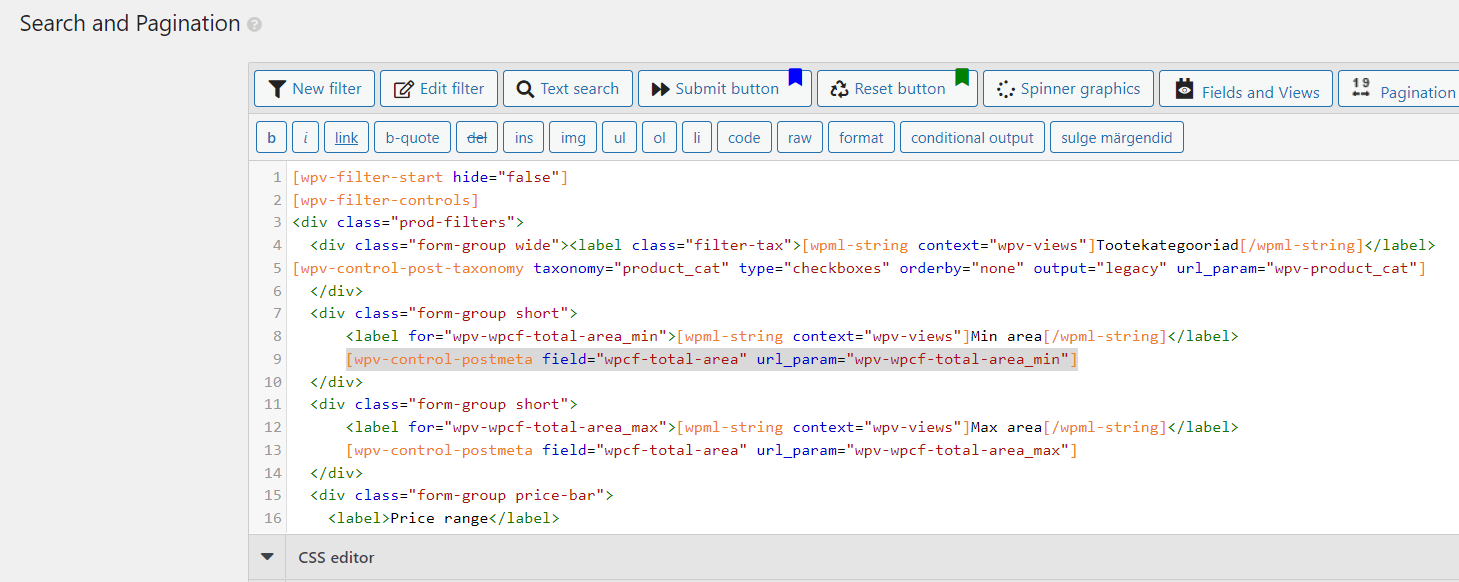1459x582 pixels.
Task: Open Spinner graphics options
Action: [1068, 88]
